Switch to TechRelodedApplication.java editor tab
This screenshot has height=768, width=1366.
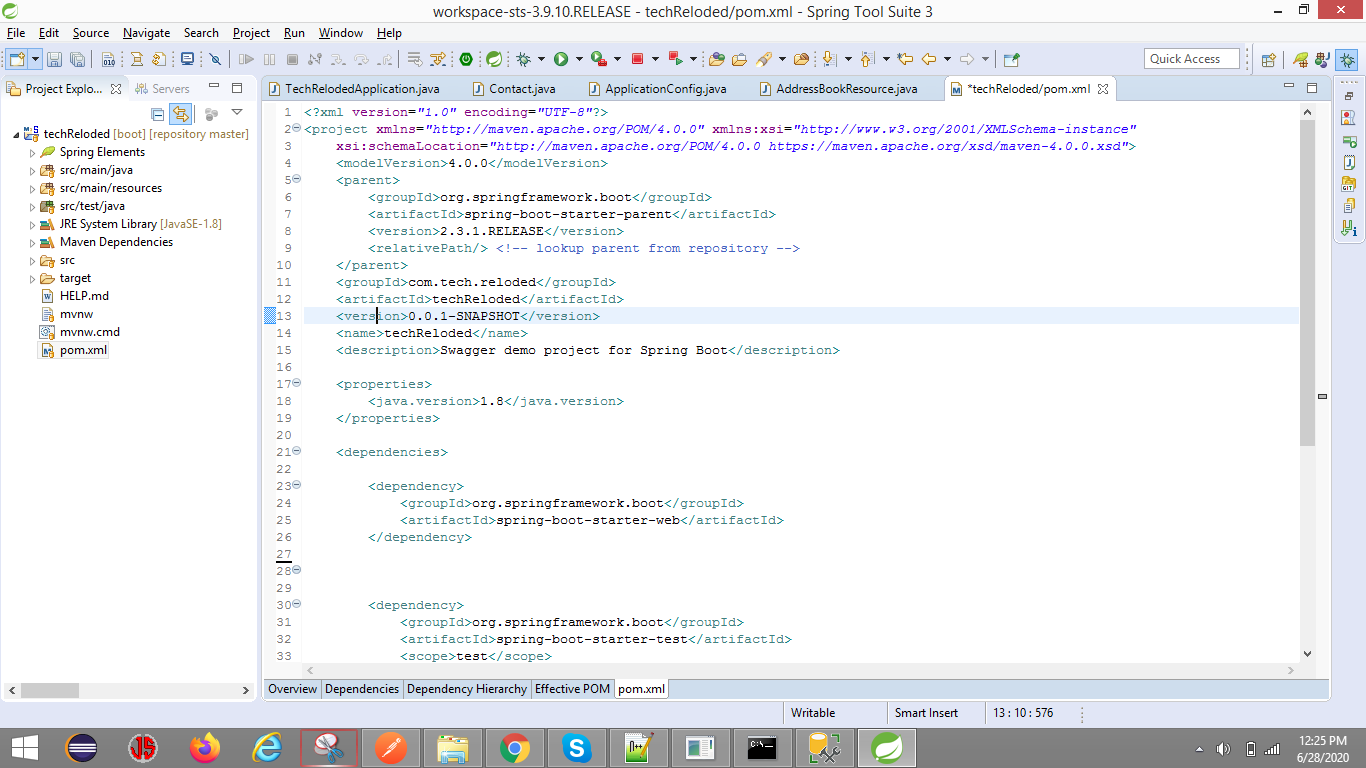354,89
